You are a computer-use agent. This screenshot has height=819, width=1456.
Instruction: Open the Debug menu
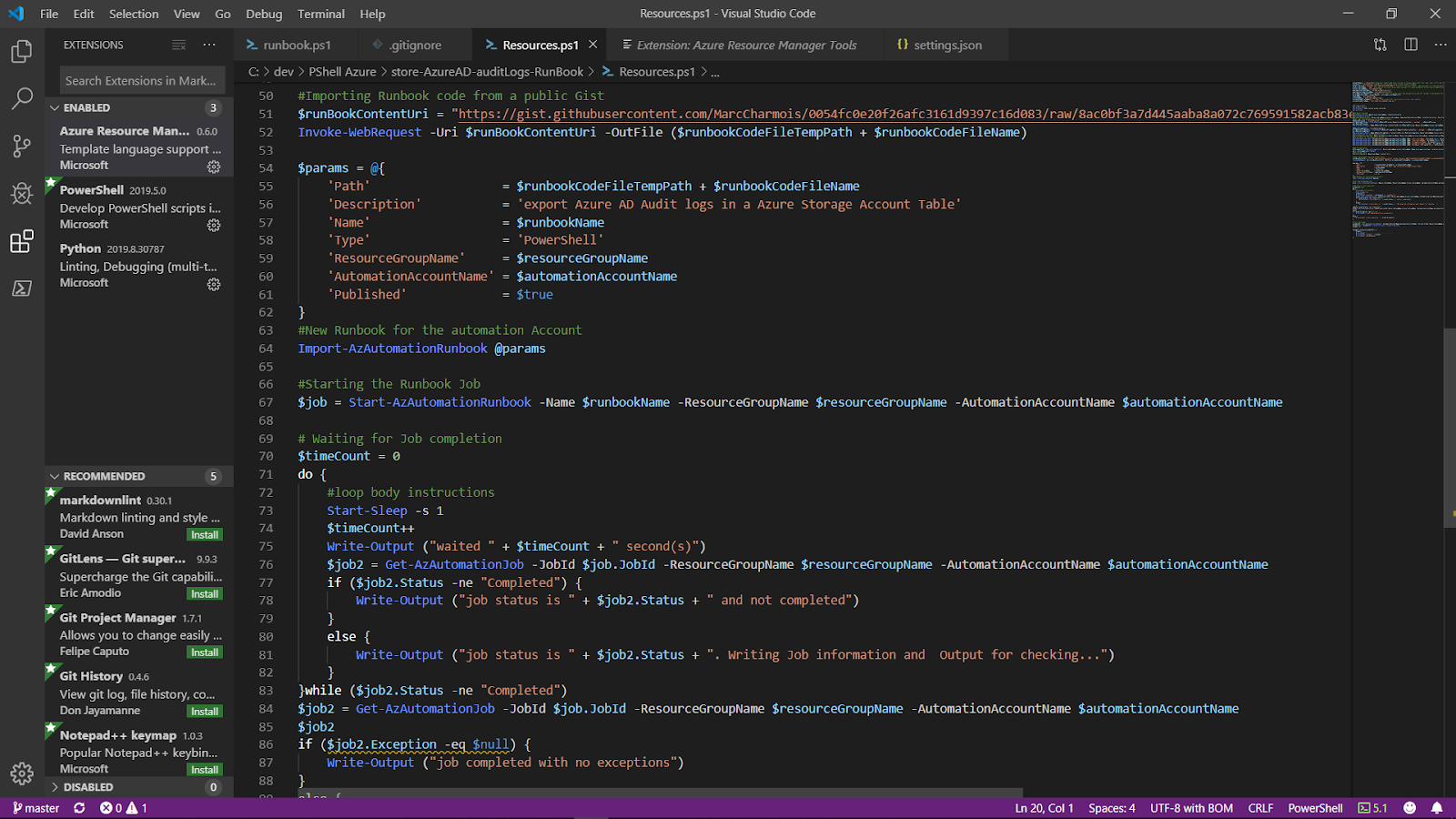(x=263, y=14)
